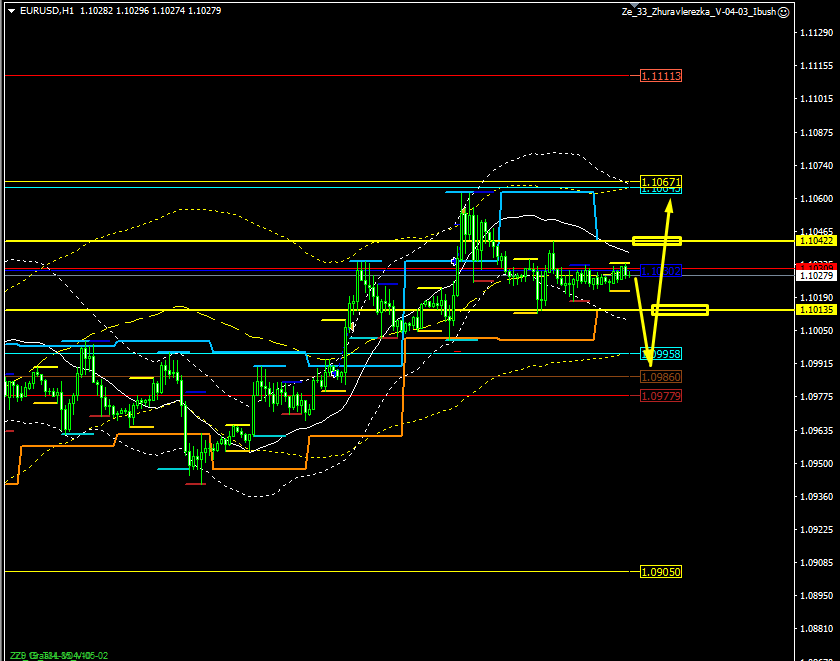Click the downward yellow arrow tip
The height and width of the screenshot is (661, 840).
click(x=650, y=364)
